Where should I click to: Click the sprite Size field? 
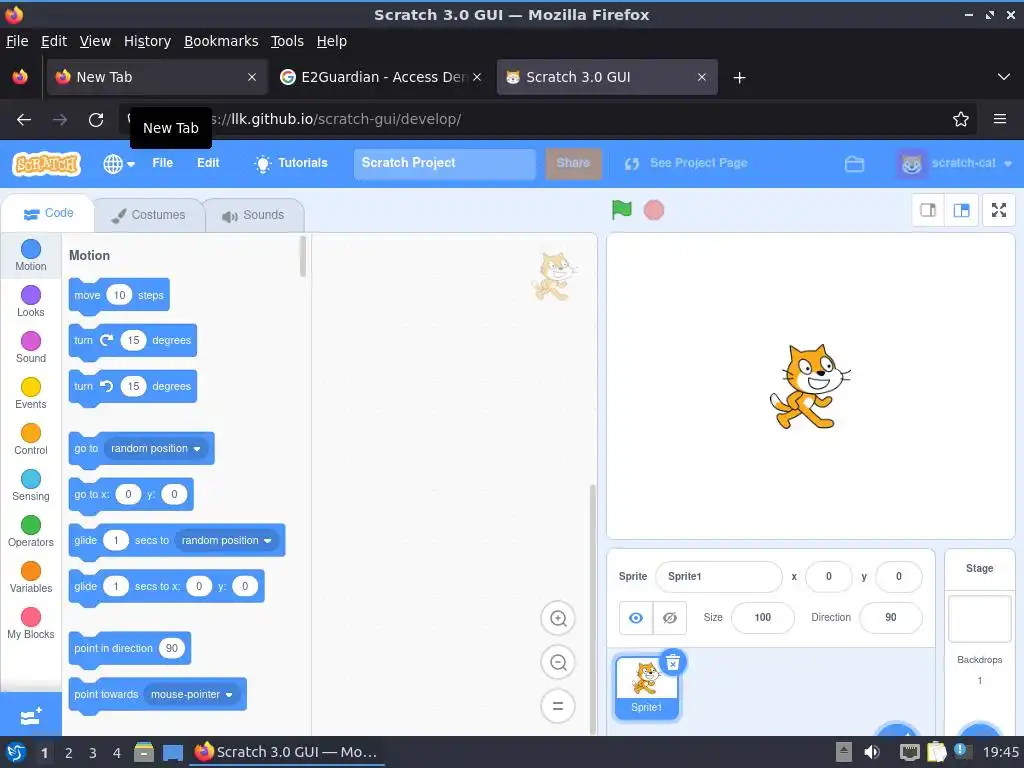point(762,618)
